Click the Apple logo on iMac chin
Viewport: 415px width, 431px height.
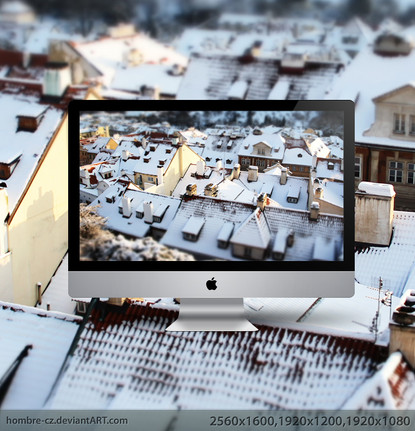[x=211, y=284]
